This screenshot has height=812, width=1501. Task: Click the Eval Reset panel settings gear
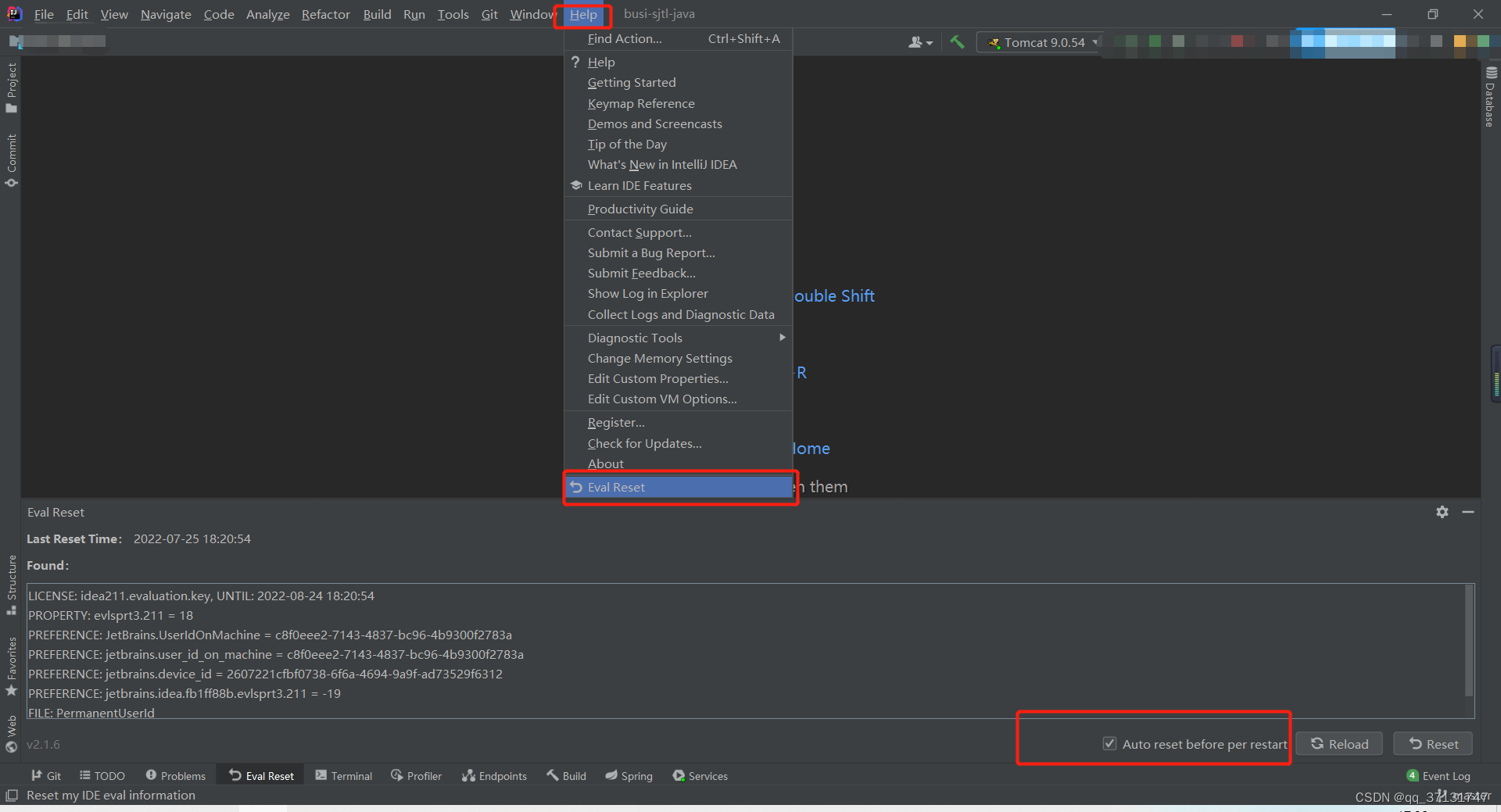1442,512
